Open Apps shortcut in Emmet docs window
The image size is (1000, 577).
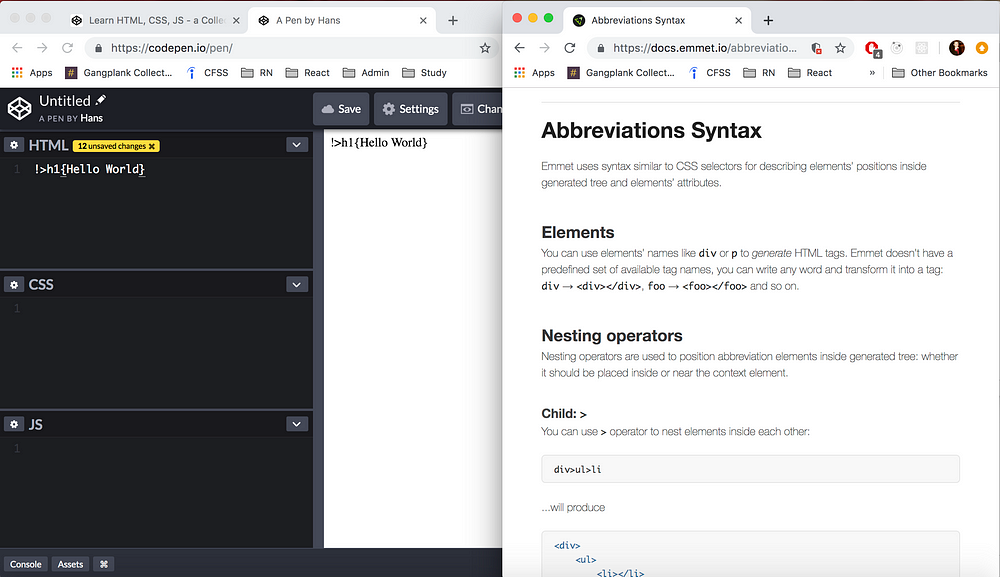[x=534, y=73]
